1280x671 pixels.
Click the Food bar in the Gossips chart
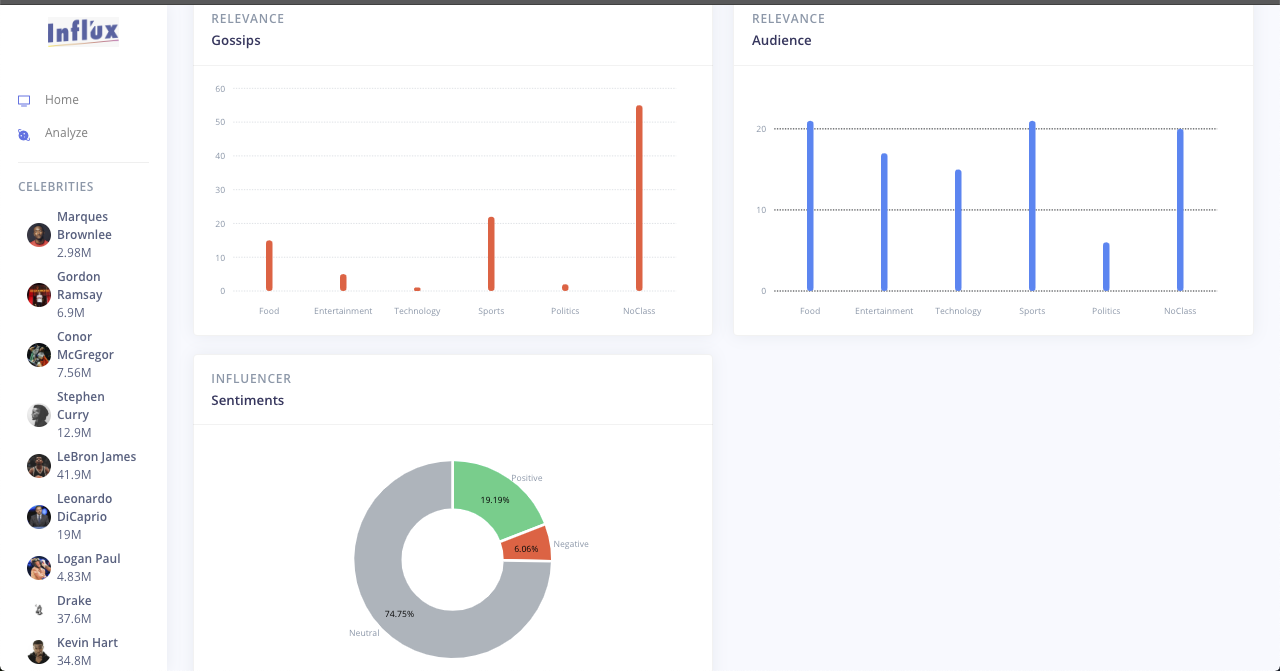tap(269, 266)
